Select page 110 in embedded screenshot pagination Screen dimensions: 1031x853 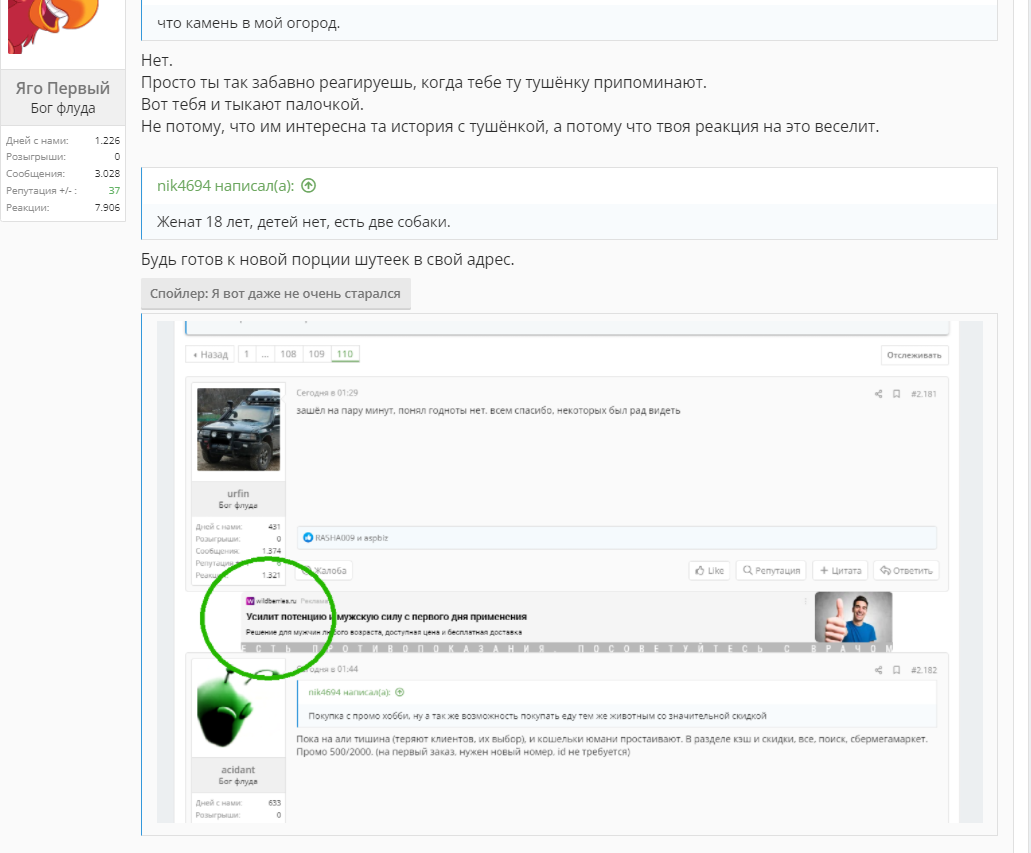click(345, 354)
